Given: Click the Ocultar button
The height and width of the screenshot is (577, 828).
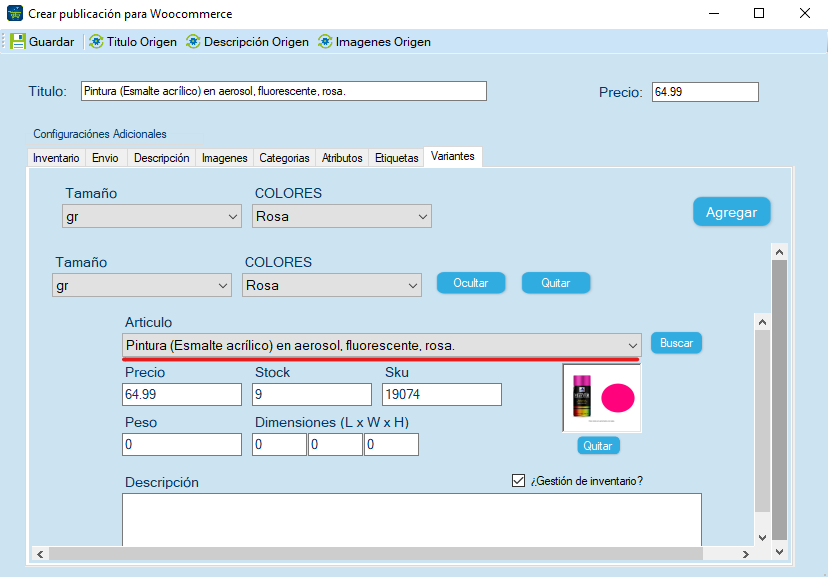Looking at the screenshot, I should pyautogui.click(x=471, y=283).
